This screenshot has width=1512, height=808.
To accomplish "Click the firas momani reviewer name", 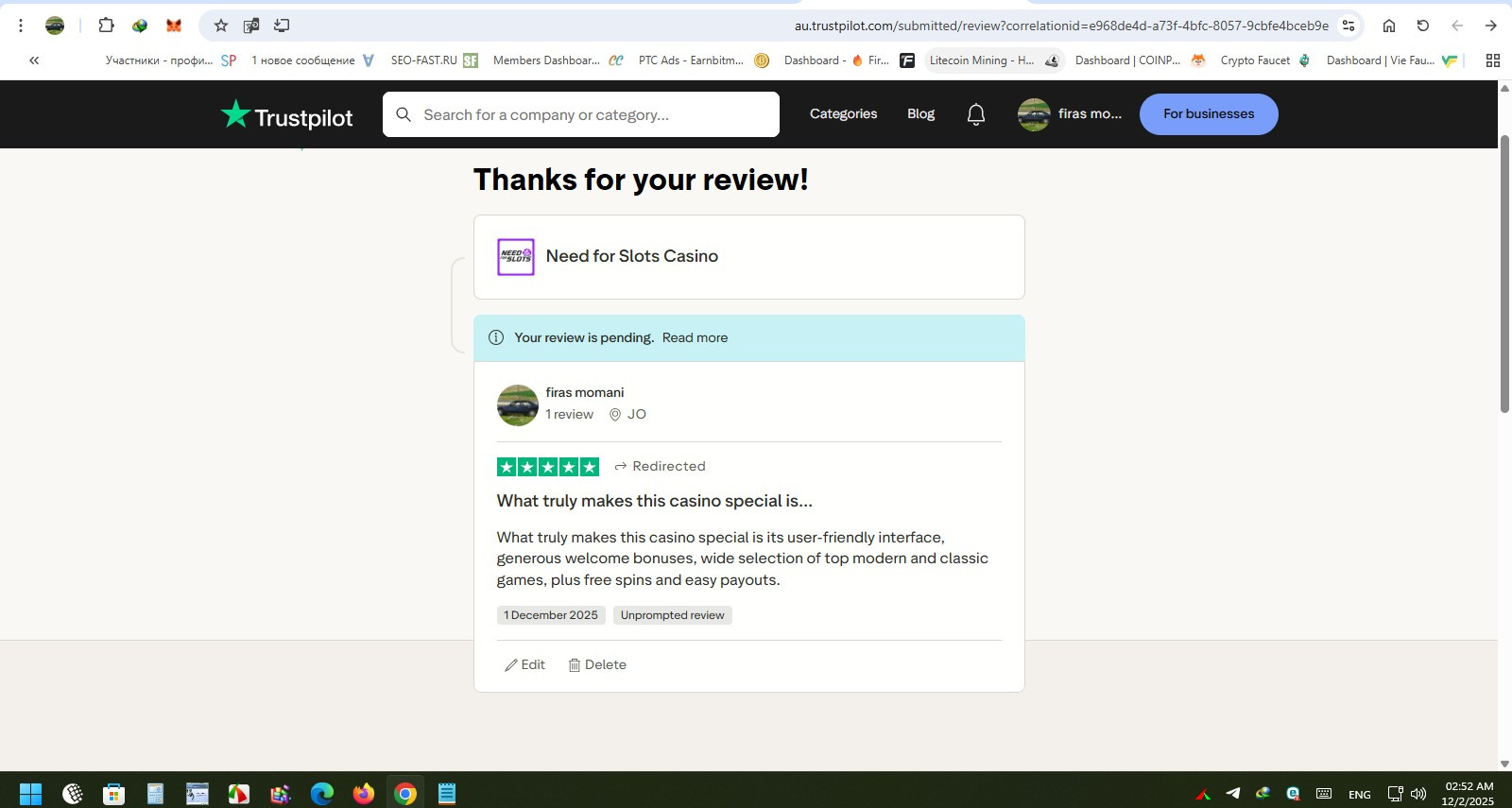I will (584, 392).
